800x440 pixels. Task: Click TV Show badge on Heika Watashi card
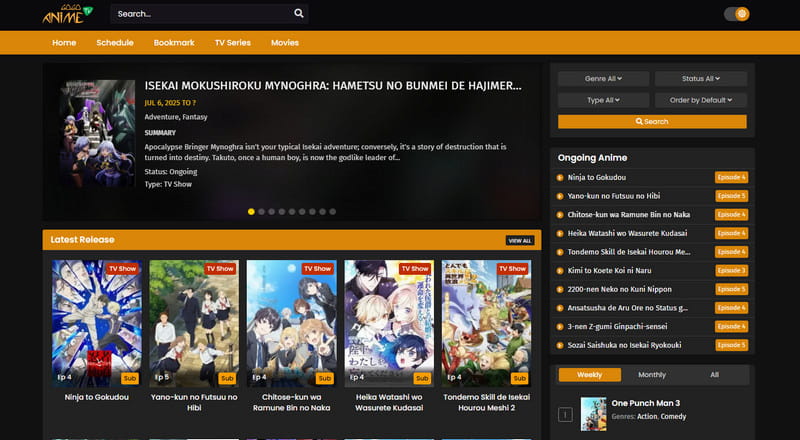[x=415, y=268]
